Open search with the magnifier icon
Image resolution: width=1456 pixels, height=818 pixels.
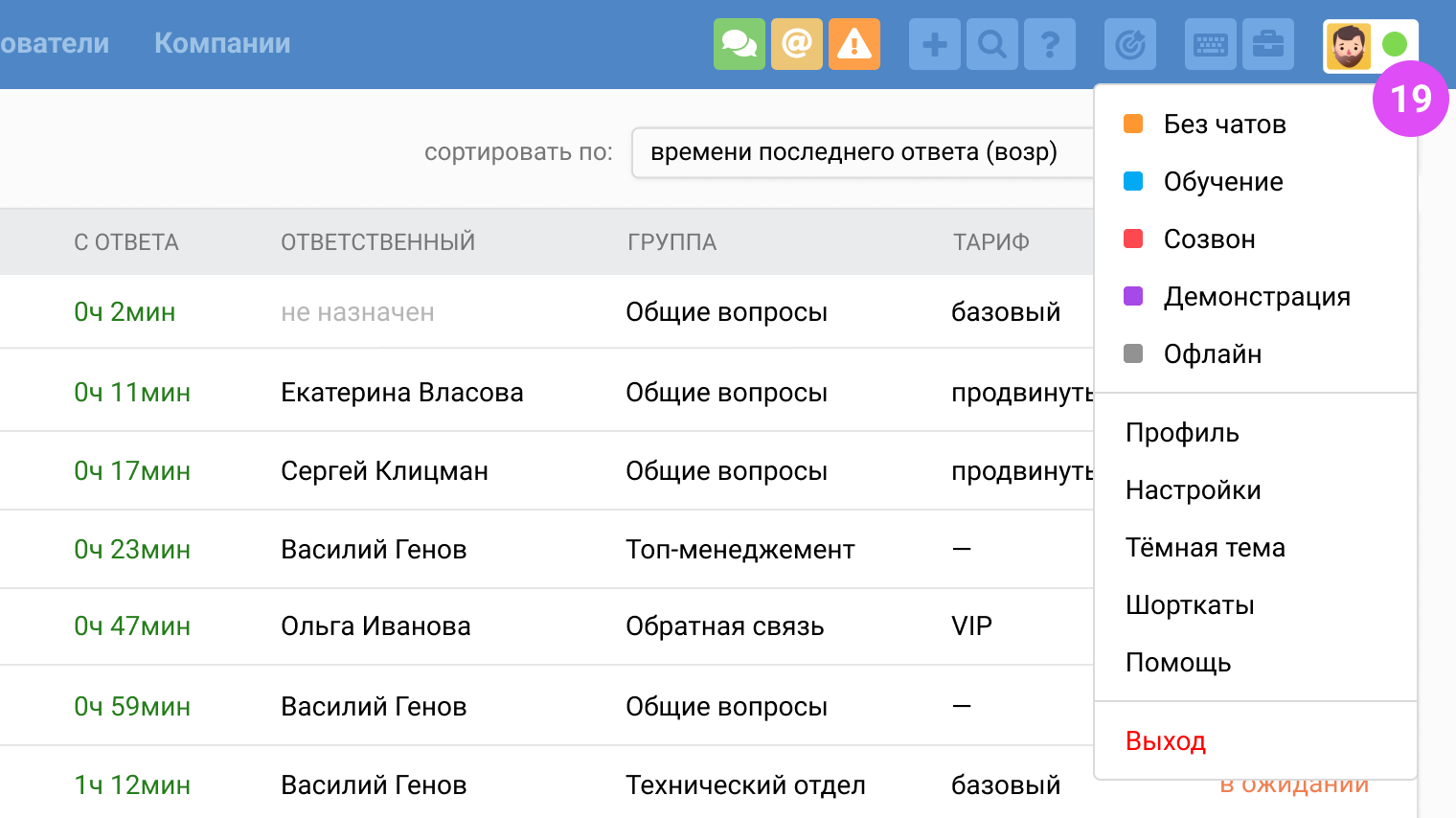click(x=991, y=44)
